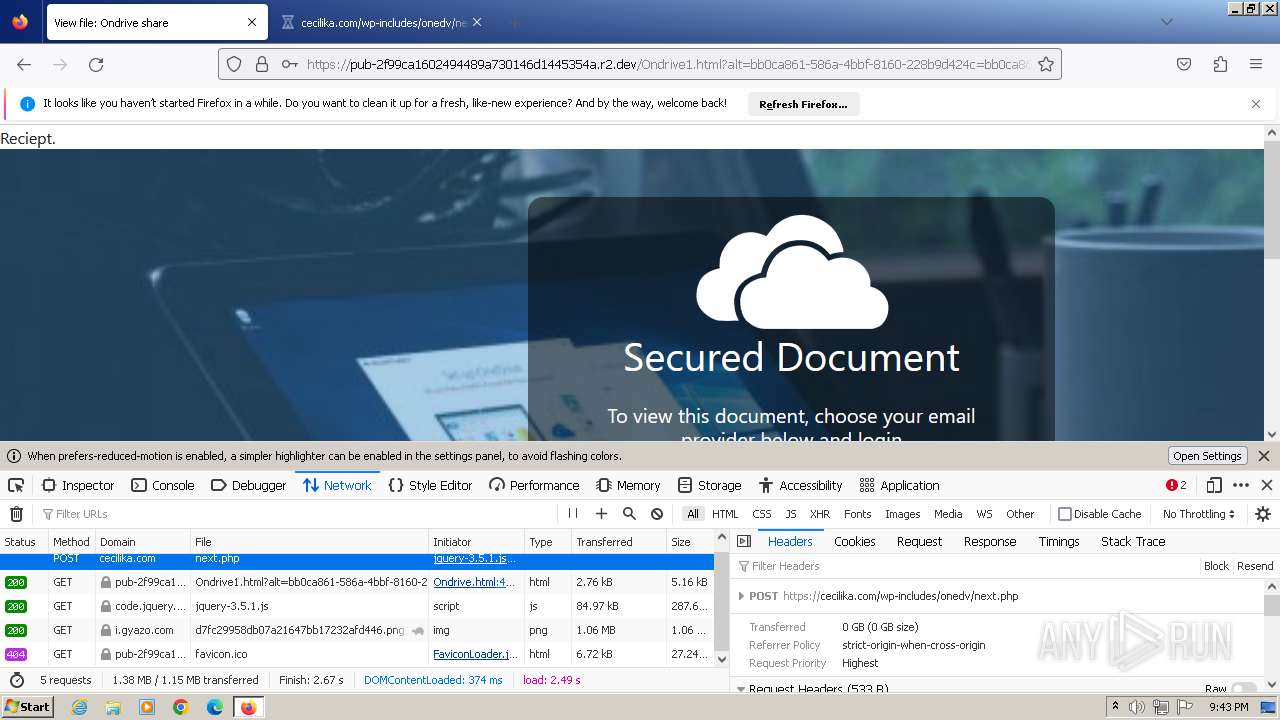Switch to the cecilika.com tab
Screen dimensions: 1280x720
click(383, 22)
